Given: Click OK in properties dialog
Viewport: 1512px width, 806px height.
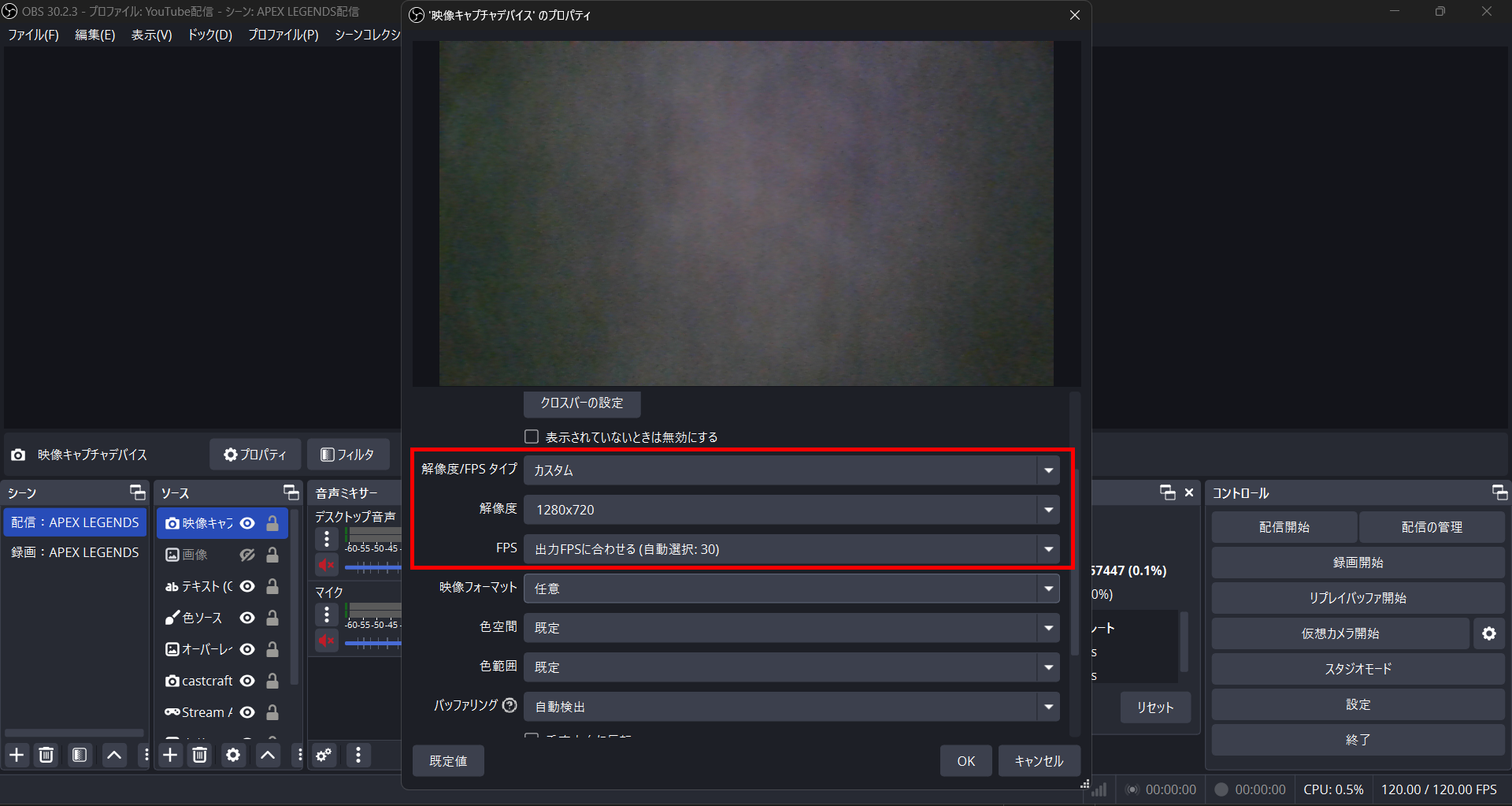Looking at the screenshot, I should (x=965, y=761).
